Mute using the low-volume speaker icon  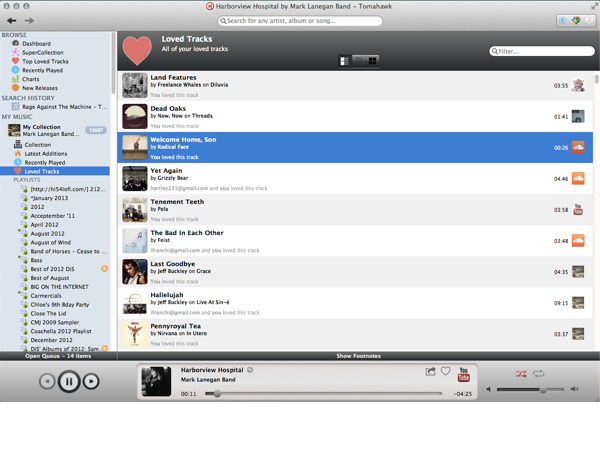click(x=488, y=390)
